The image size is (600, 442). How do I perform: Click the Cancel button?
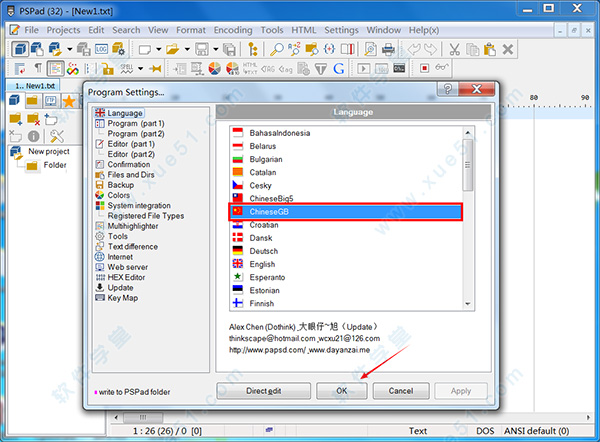pos(401,391)
